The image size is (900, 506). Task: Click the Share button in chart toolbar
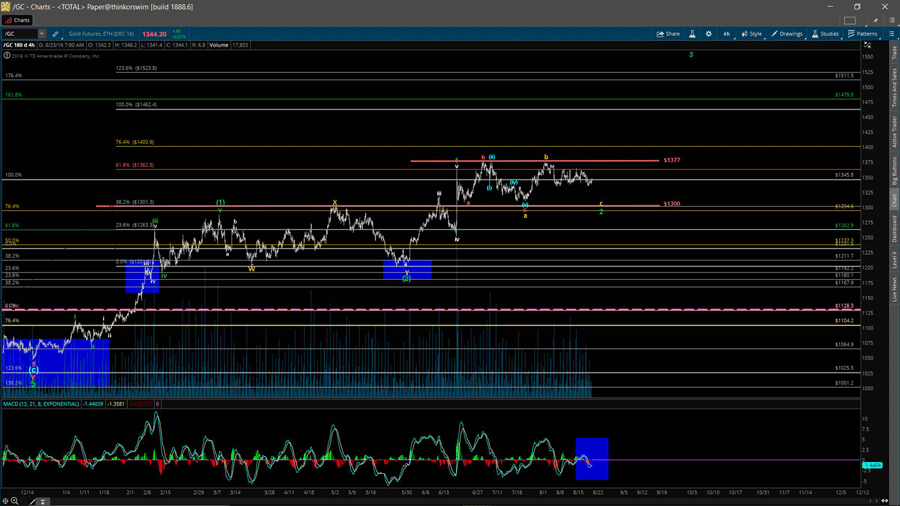[x=668, y=34]
